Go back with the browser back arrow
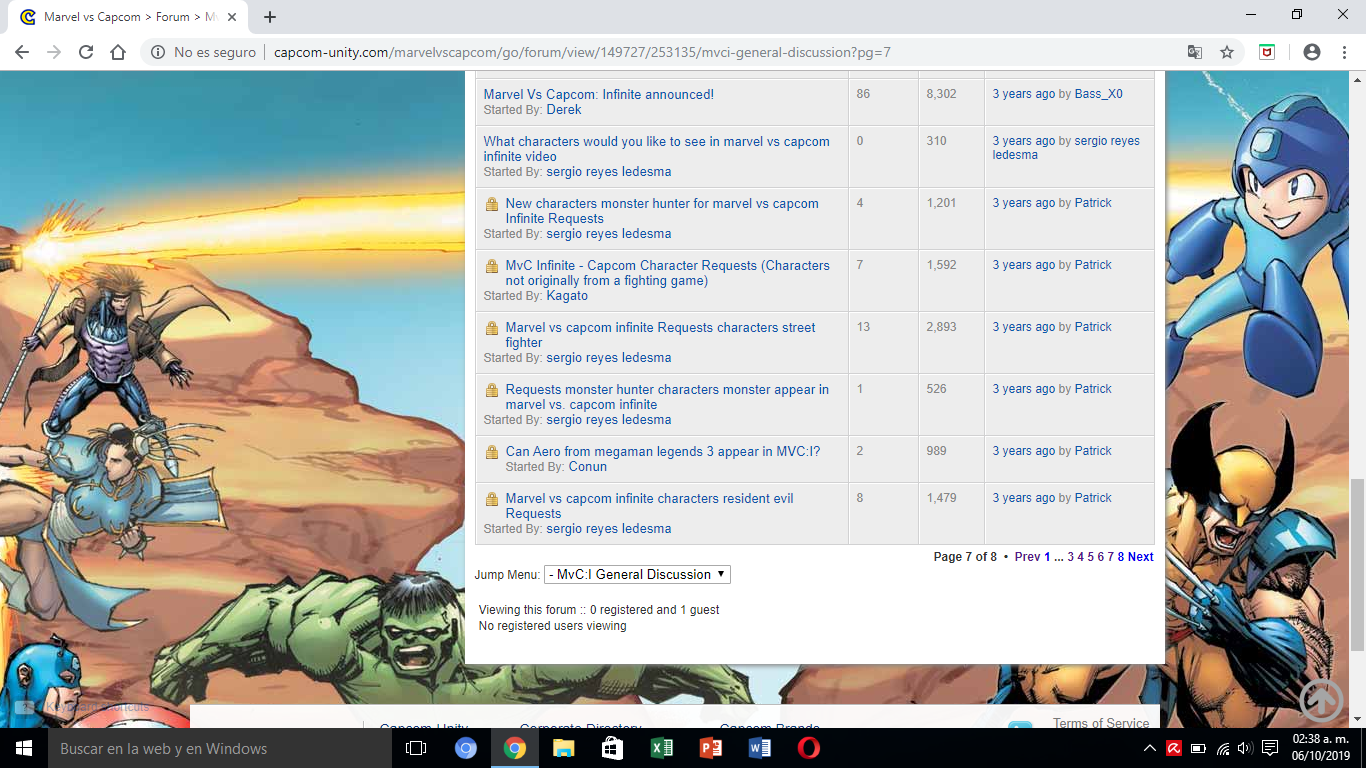The image size is (1366, 768). [x=22, y=52]
